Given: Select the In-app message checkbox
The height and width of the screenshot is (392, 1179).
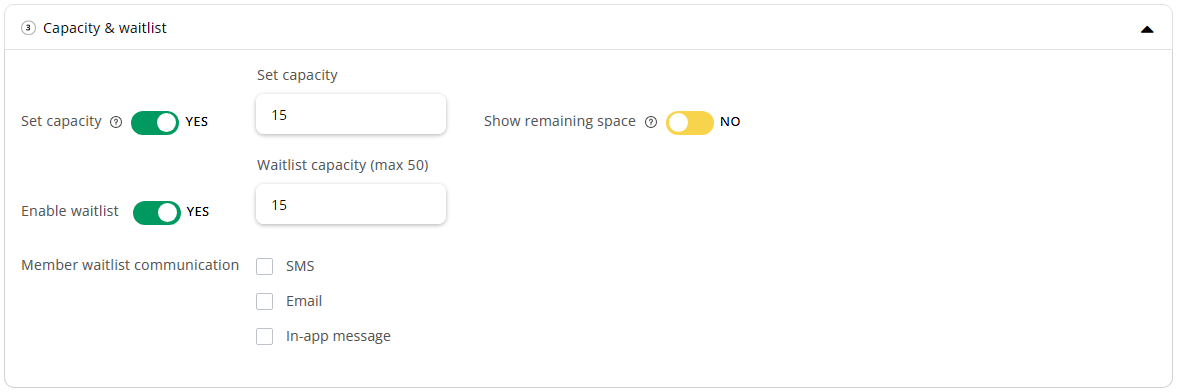Looking at the screenshot, I should coord(265,336).
